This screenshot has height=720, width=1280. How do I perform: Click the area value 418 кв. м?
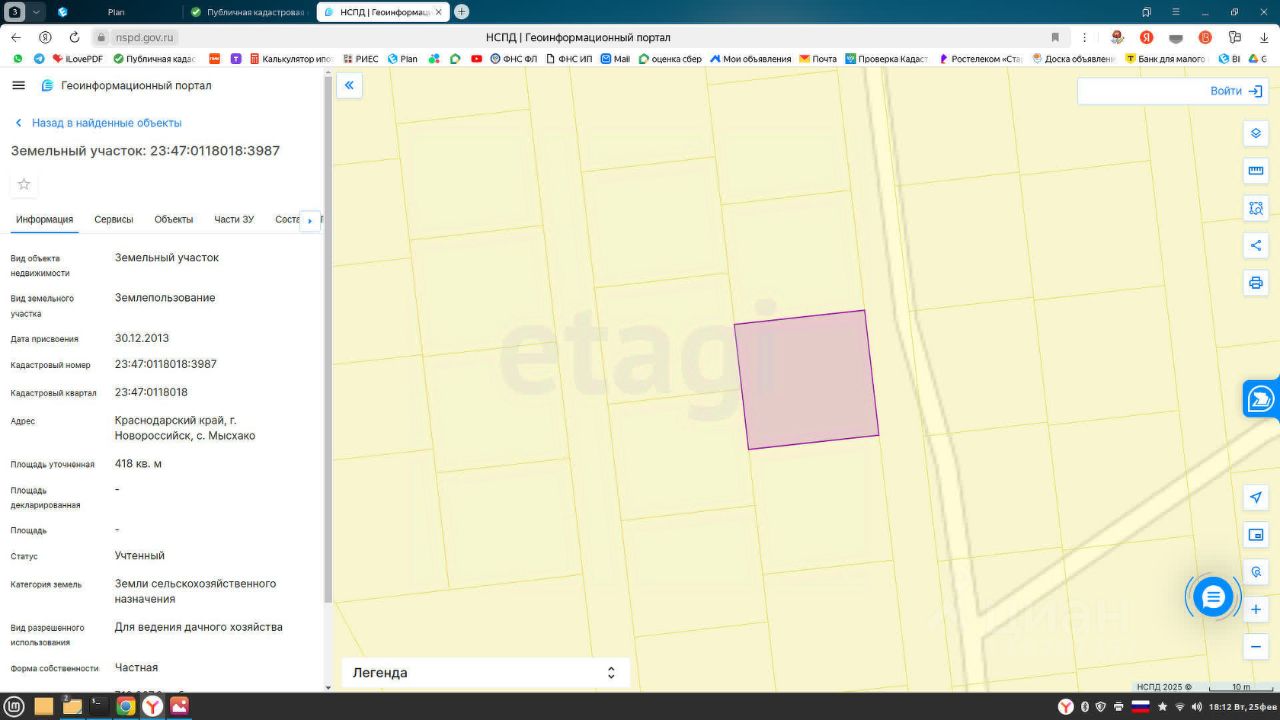tap(138, 464)
